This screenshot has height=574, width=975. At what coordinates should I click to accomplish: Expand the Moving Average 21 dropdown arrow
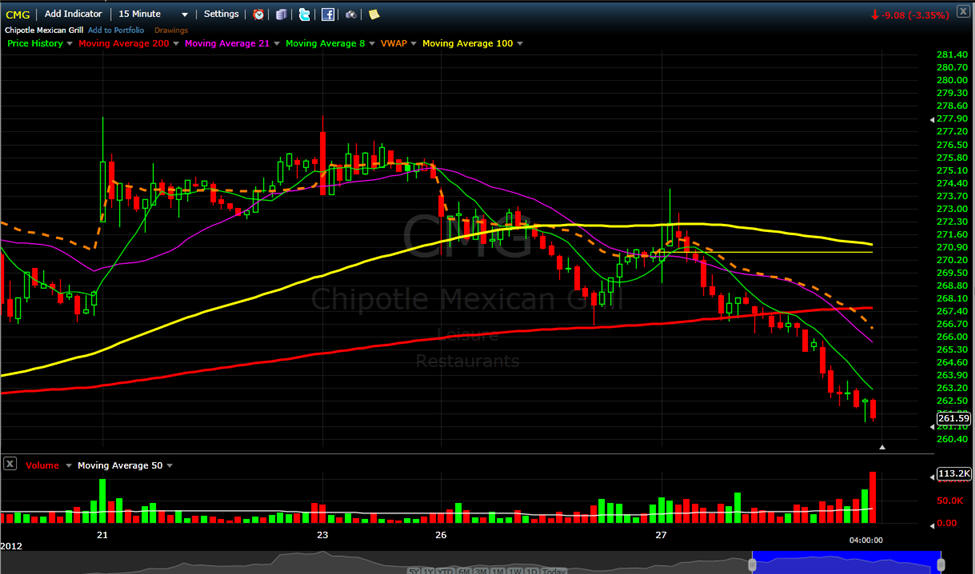point(277,44)
